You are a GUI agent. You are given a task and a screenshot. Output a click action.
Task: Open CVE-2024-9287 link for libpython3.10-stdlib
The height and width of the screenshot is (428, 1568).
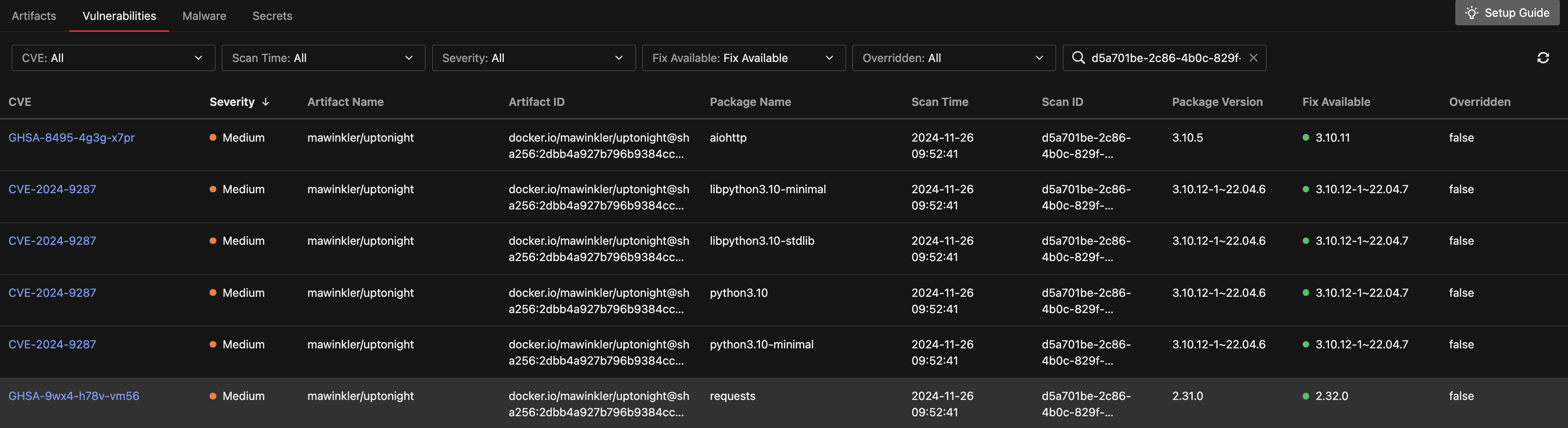click(x=53, y=241)
